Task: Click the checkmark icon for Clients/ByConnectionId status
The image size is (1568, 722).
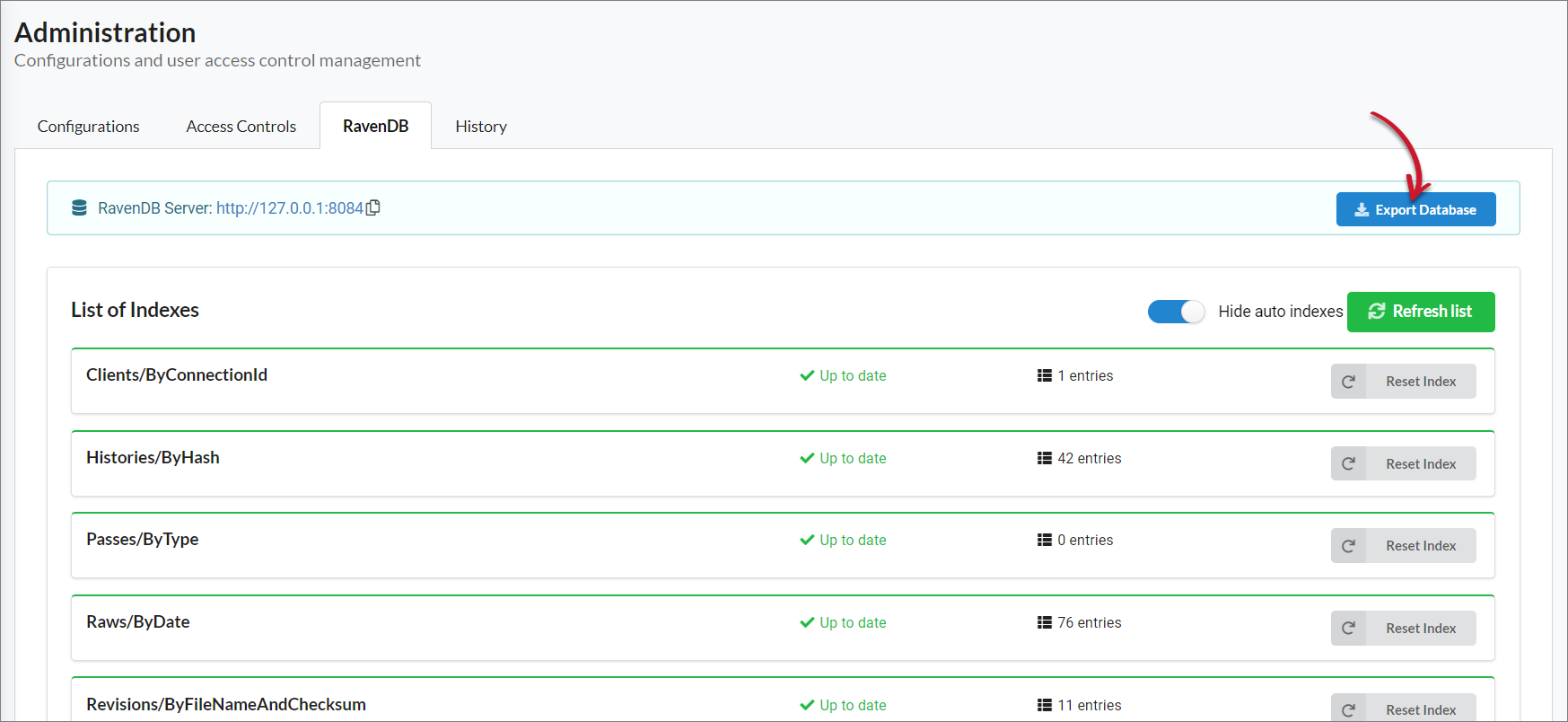Action: [x=807, y=375]
